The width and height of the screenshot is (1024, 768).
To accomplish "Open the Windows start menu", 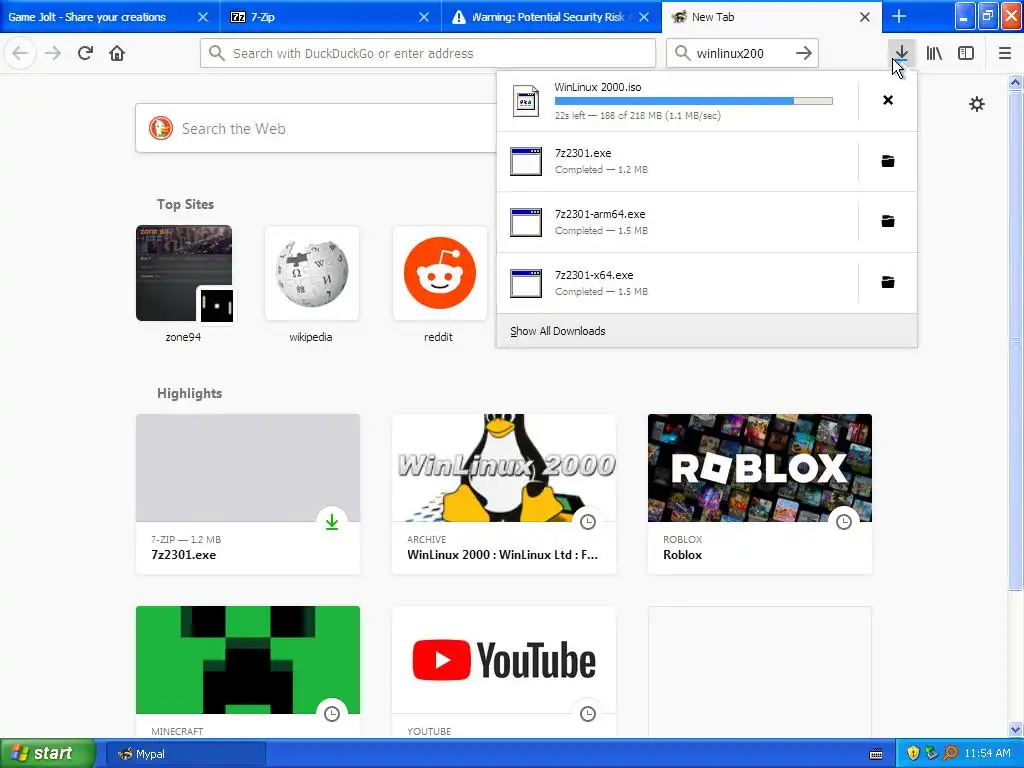I will coord(48,754).
